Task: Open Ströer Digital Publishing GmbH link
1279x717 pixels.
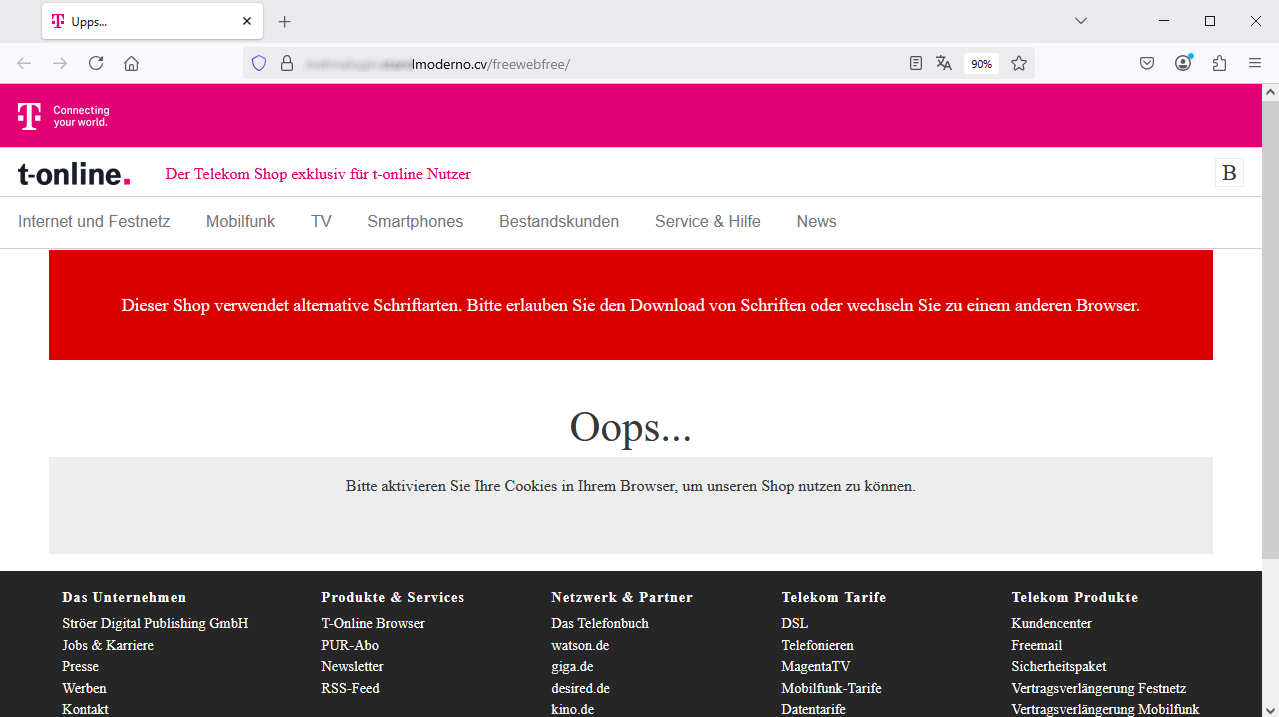Action: 155,623
